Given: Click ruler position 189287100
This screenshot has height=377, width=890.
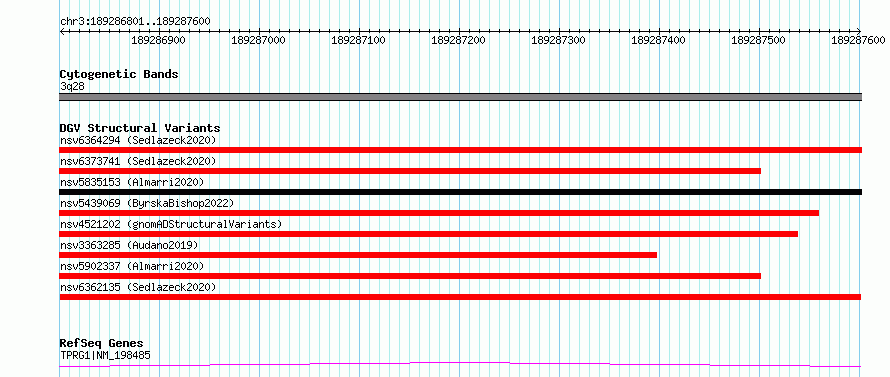Looking at the screenshot, I should [x=358, y=40].
